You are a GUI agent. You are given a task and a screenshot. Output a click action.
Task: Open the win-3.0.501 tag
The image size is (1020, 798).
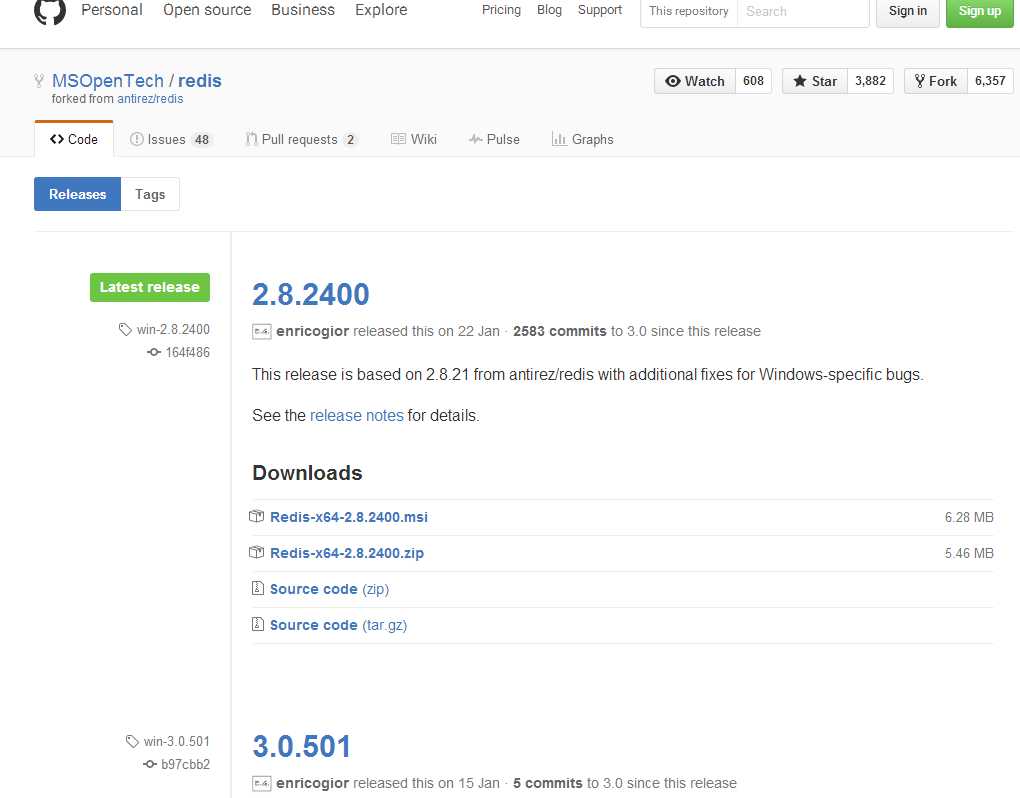177,741
